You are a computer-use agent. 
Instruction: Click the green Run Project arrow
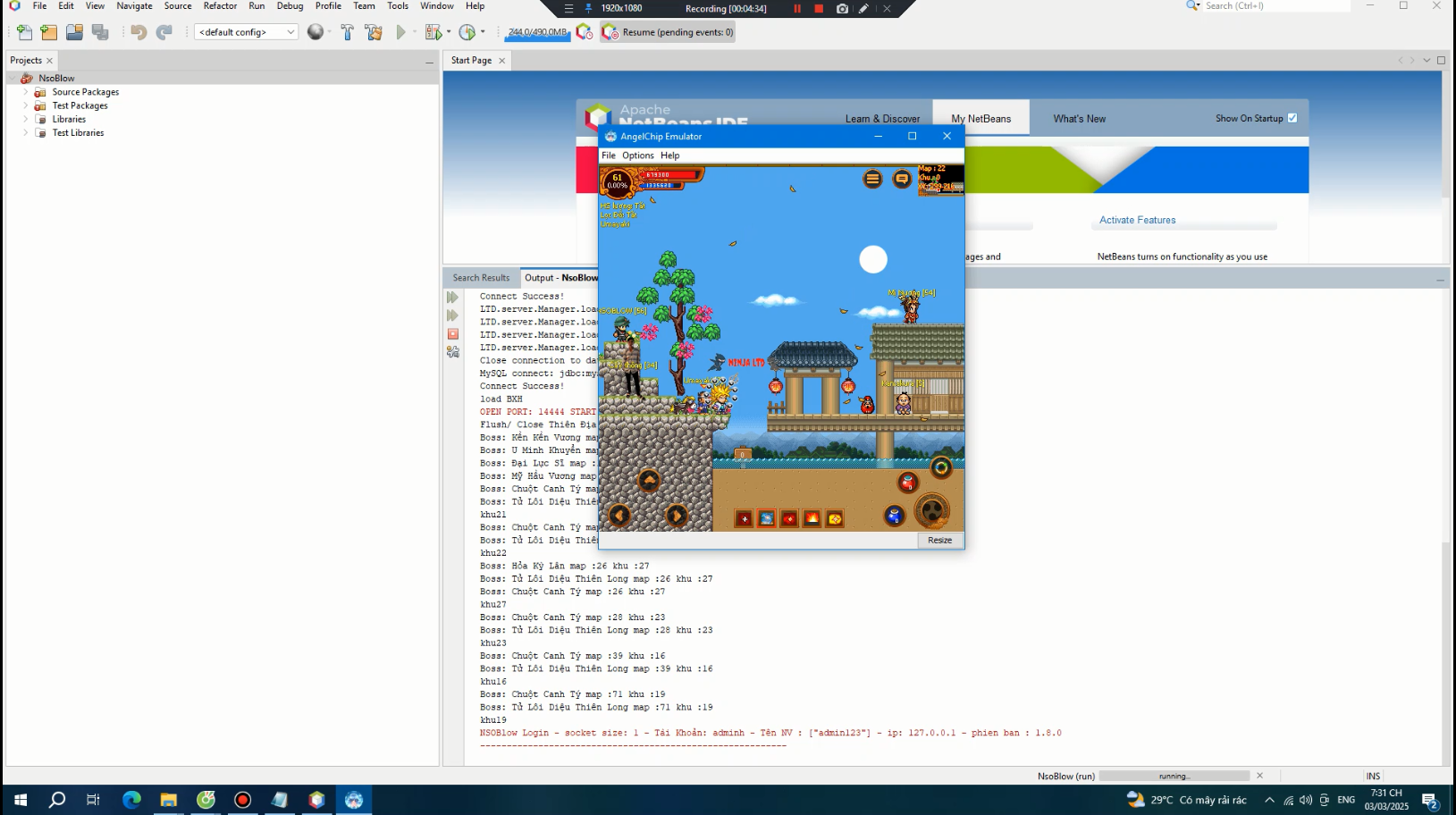click(401, 32)
